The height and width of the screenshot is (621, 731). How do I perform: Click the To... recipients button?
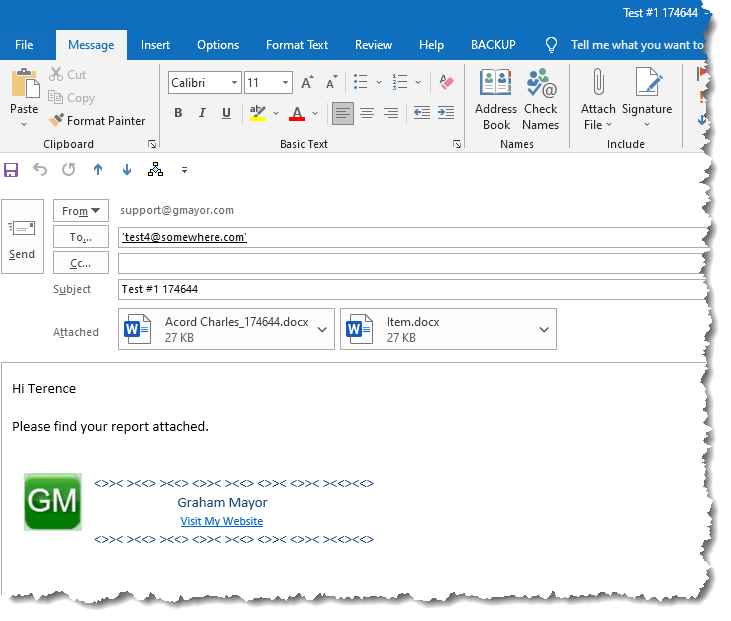coord(81,237)
